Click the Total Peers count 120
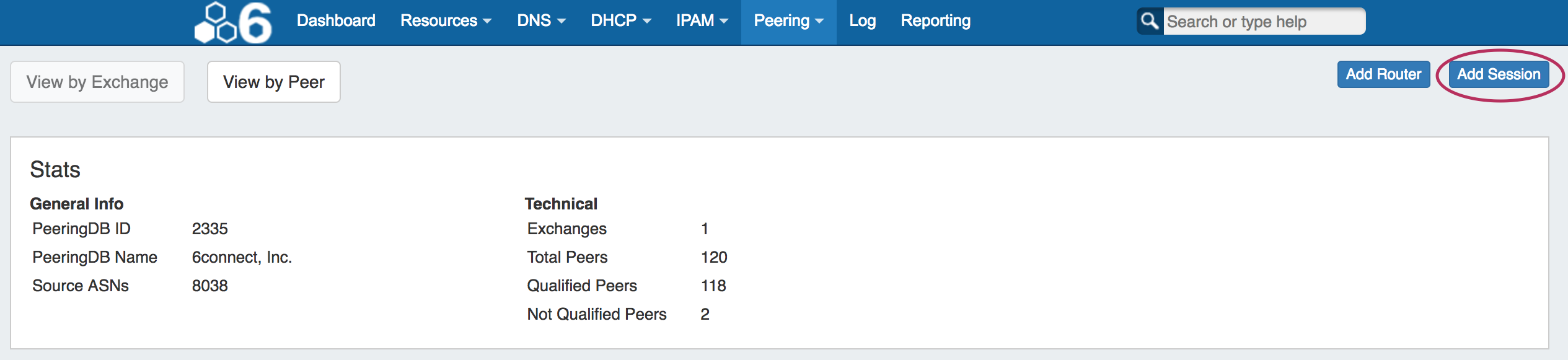Screen dimensions: 1568x360 713,258
